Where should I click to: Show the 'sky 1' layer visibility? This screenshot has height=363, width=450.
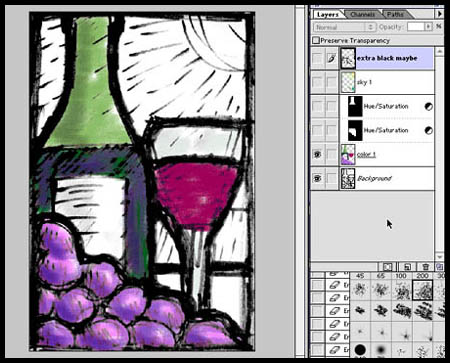coord(317,82)
